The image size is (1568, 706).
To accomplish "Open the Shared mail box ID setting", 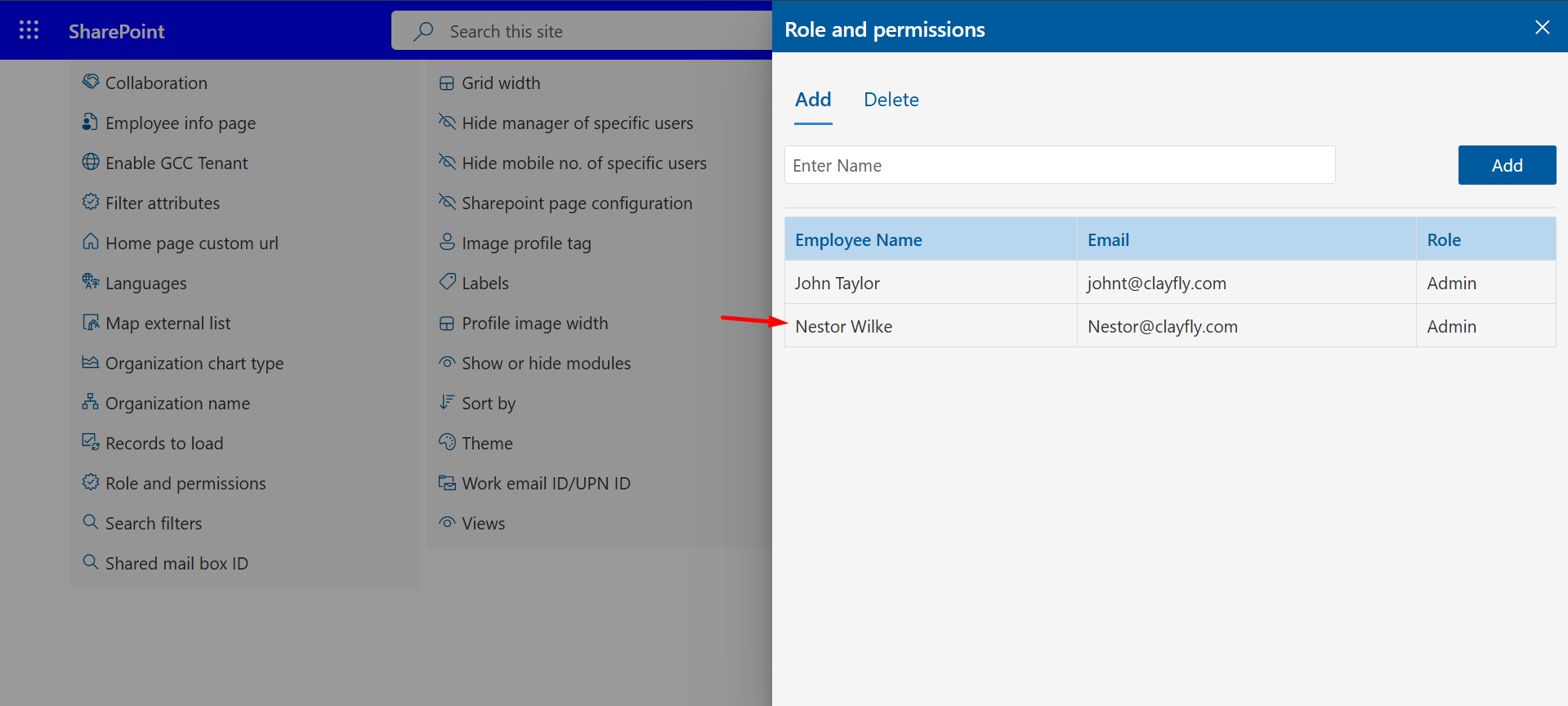I will click(x=176, y=563).
